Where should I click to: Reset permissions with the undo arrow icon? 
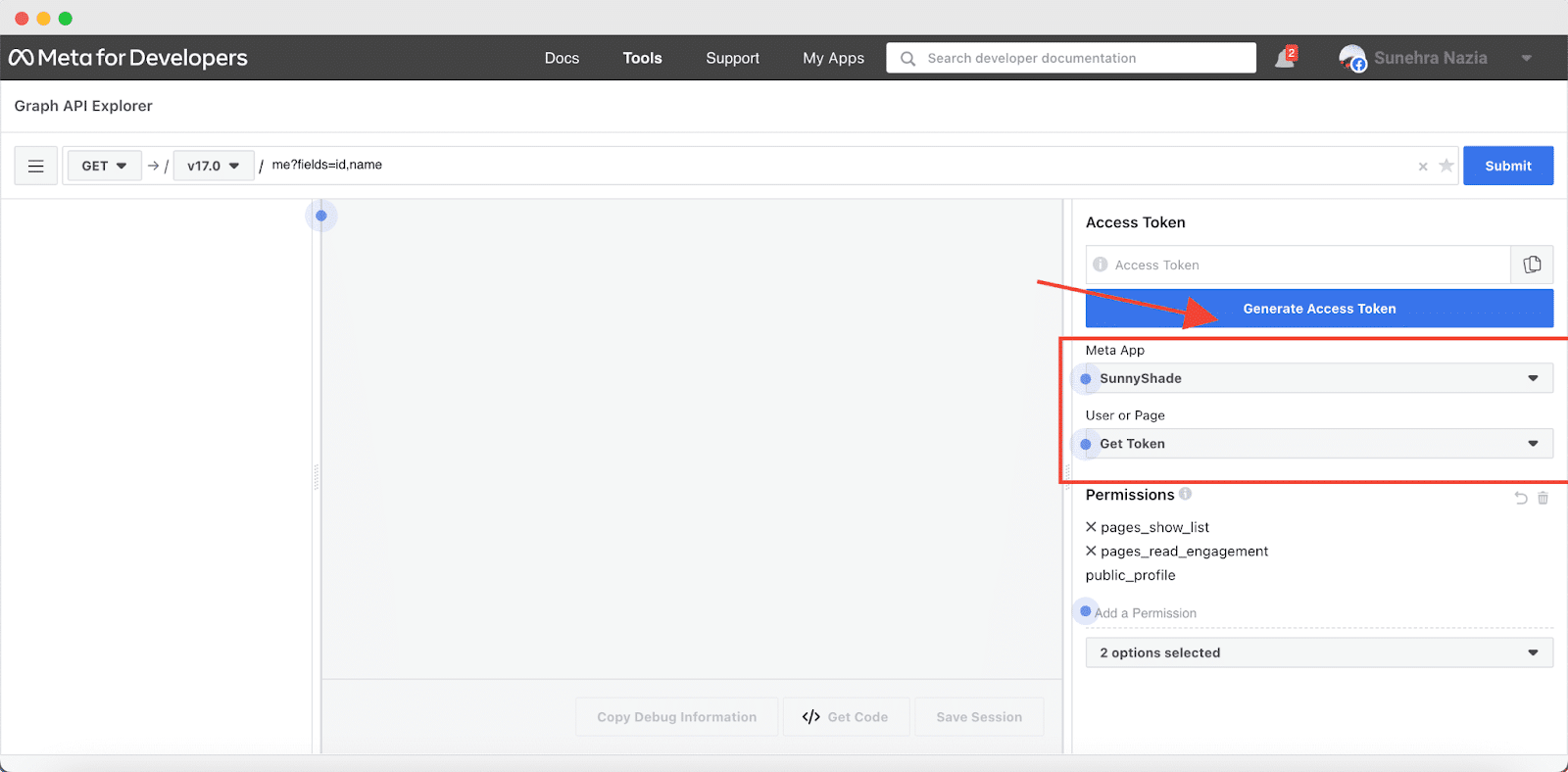(x=1521, y=498)
